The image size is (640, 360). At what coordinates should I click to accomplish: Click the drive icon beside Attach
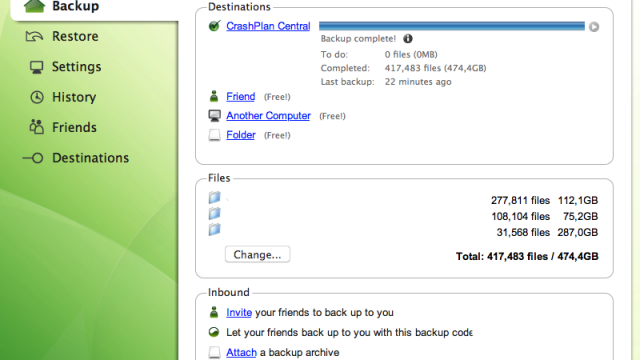214,352
